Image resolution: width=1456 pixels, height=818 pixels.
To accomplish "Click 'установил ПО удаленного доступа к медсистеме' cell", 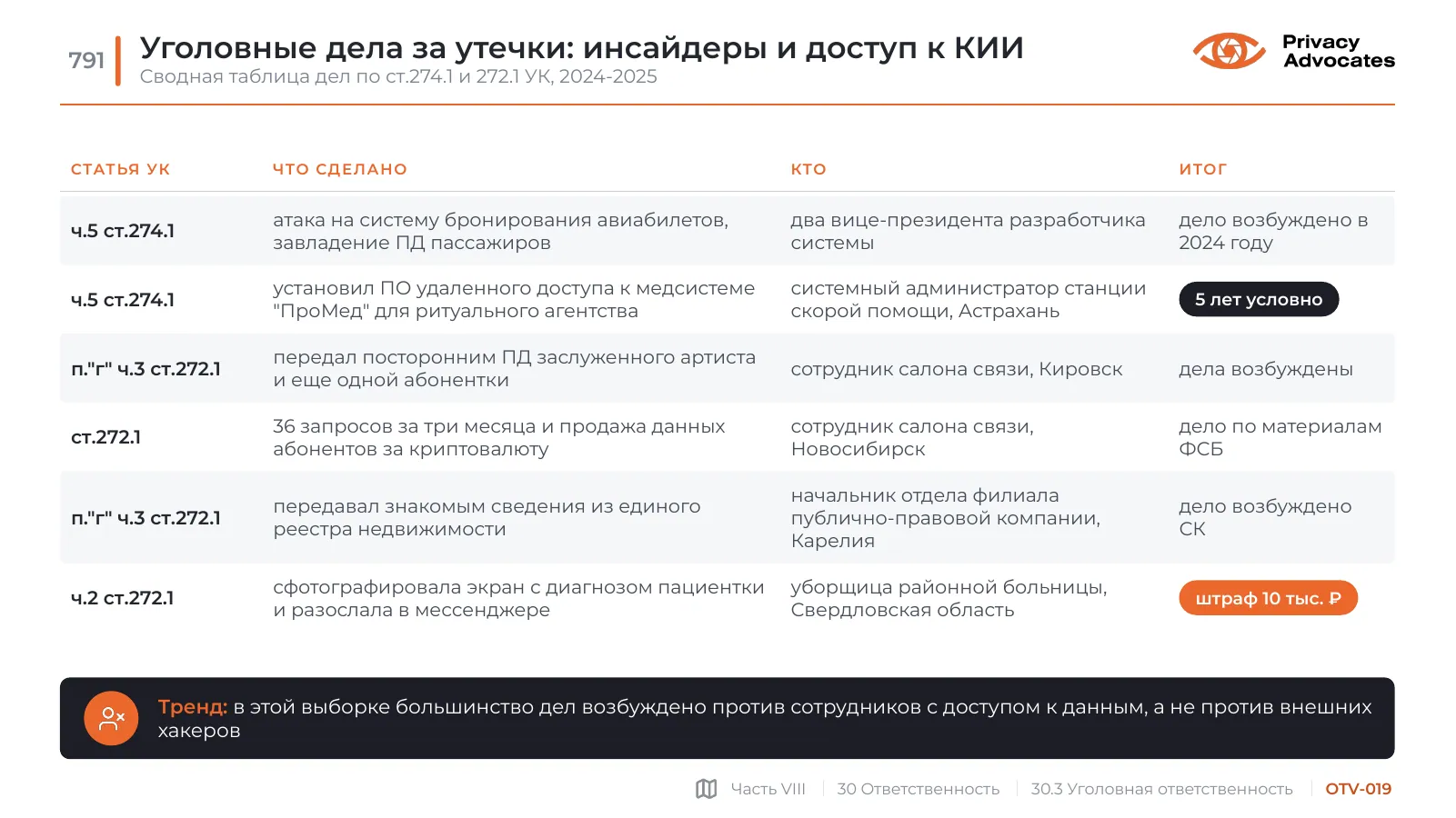I will [x=514, y=300].
